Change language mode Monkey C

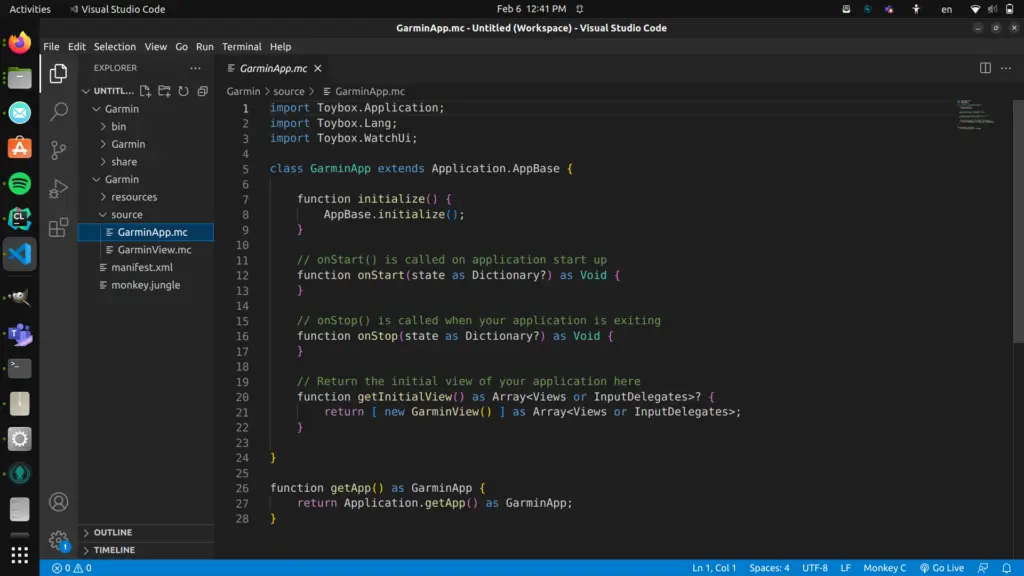(x=884, y=568)
